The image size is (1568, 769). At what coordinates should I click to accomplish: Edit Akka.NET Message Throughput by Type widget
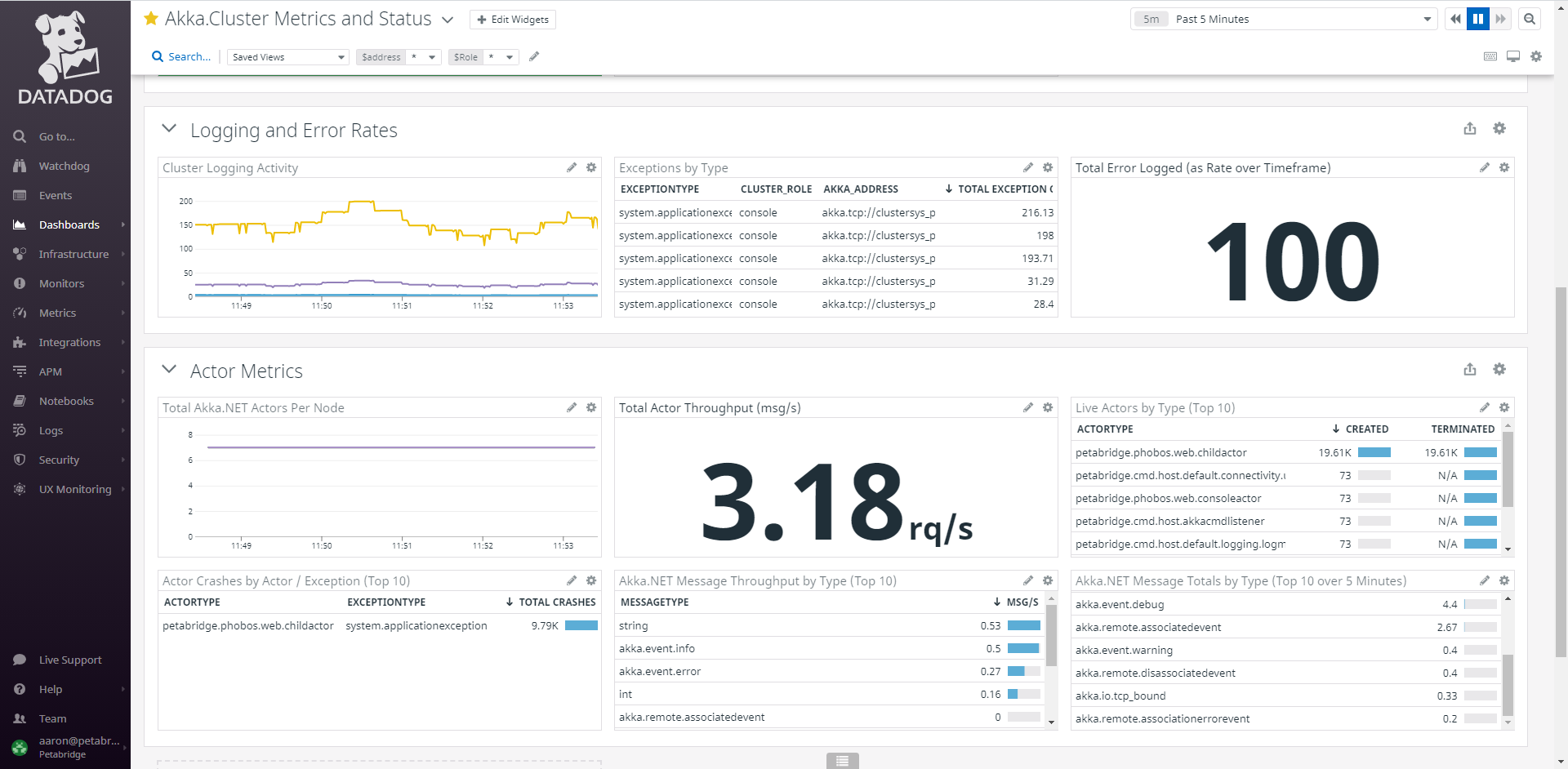[1028, 580]
